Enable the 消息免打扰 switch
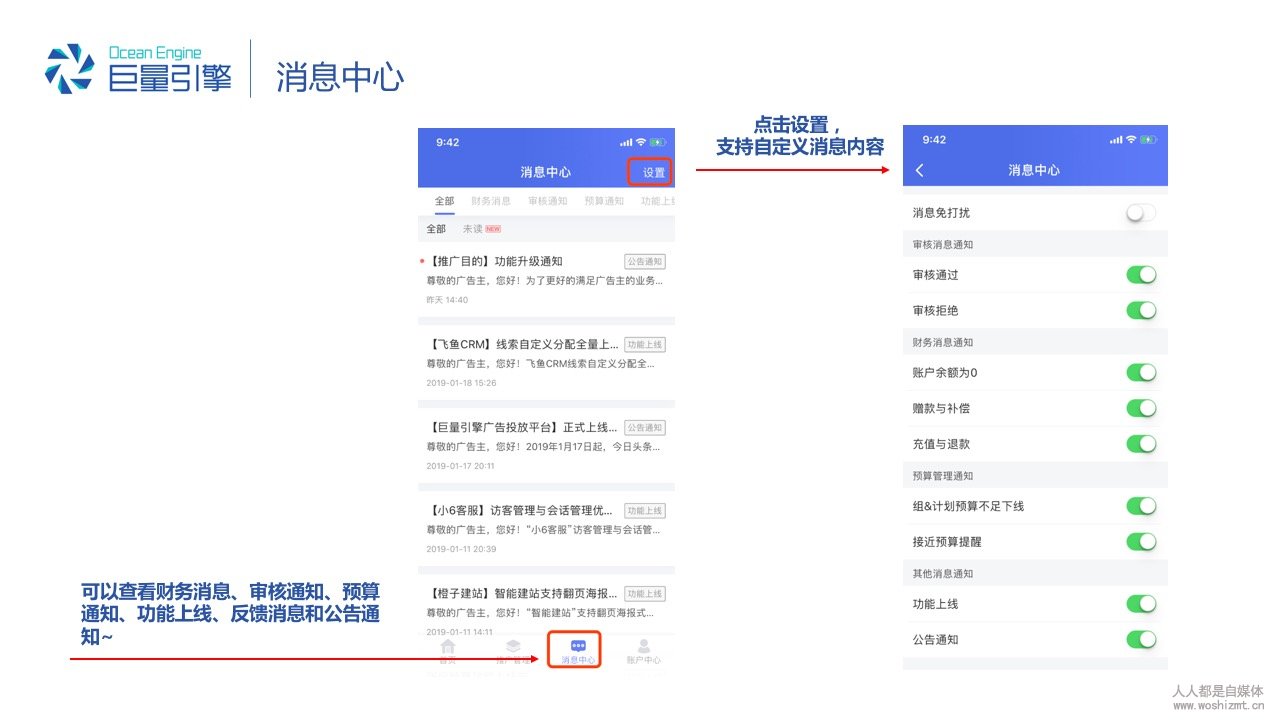Screen dimensions: 1280x720 1140,213
